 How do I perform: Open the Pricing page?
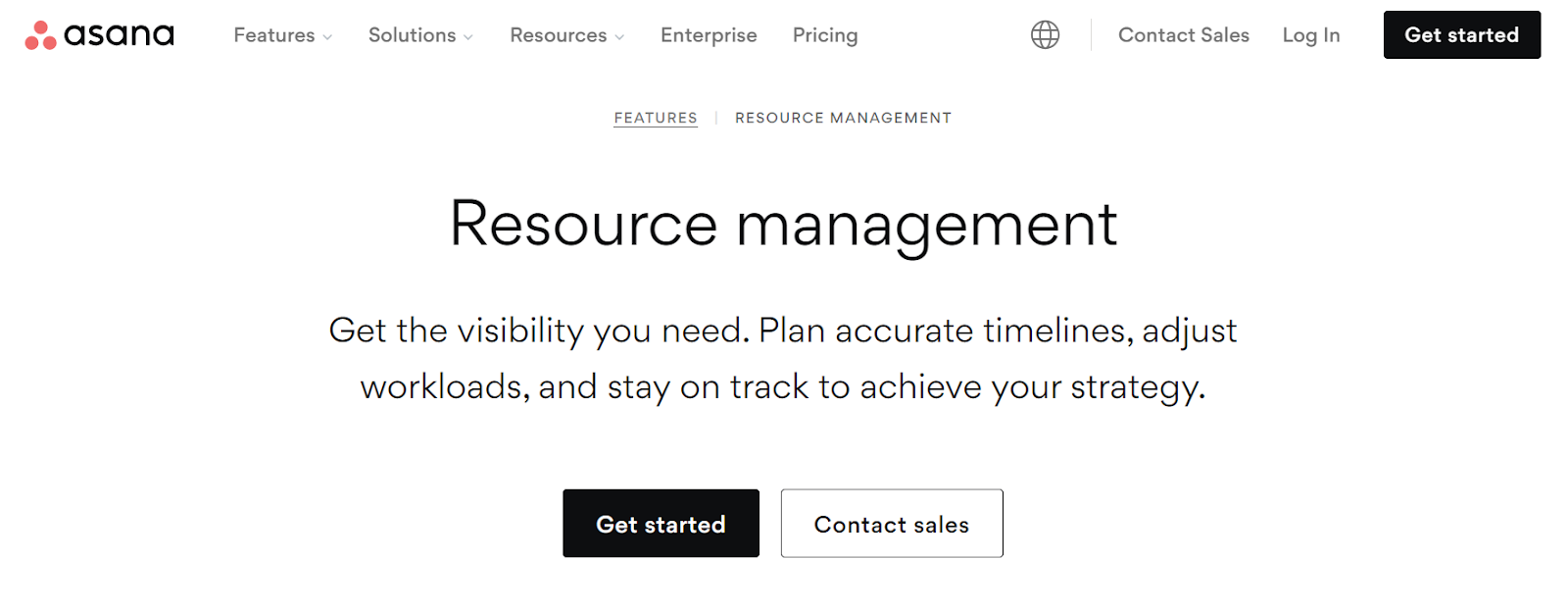pos(825,35)
